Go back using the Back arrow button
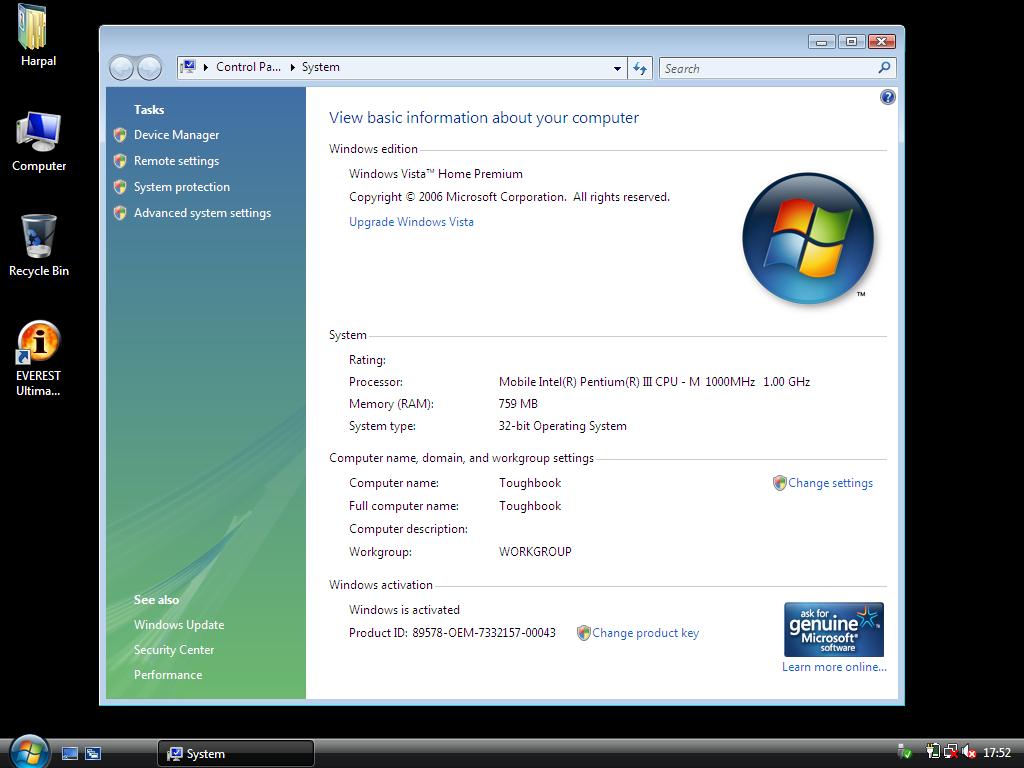 click(121, 68)
